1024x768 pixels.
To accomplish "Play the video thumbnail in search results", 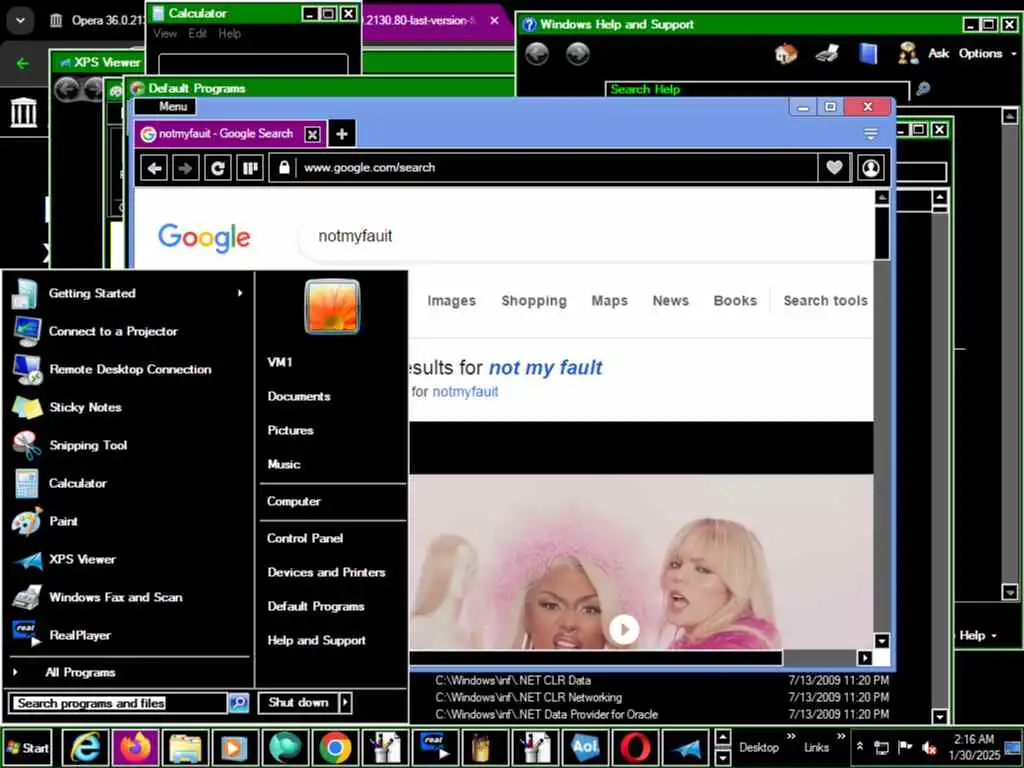I will click(x=624, y=630).
